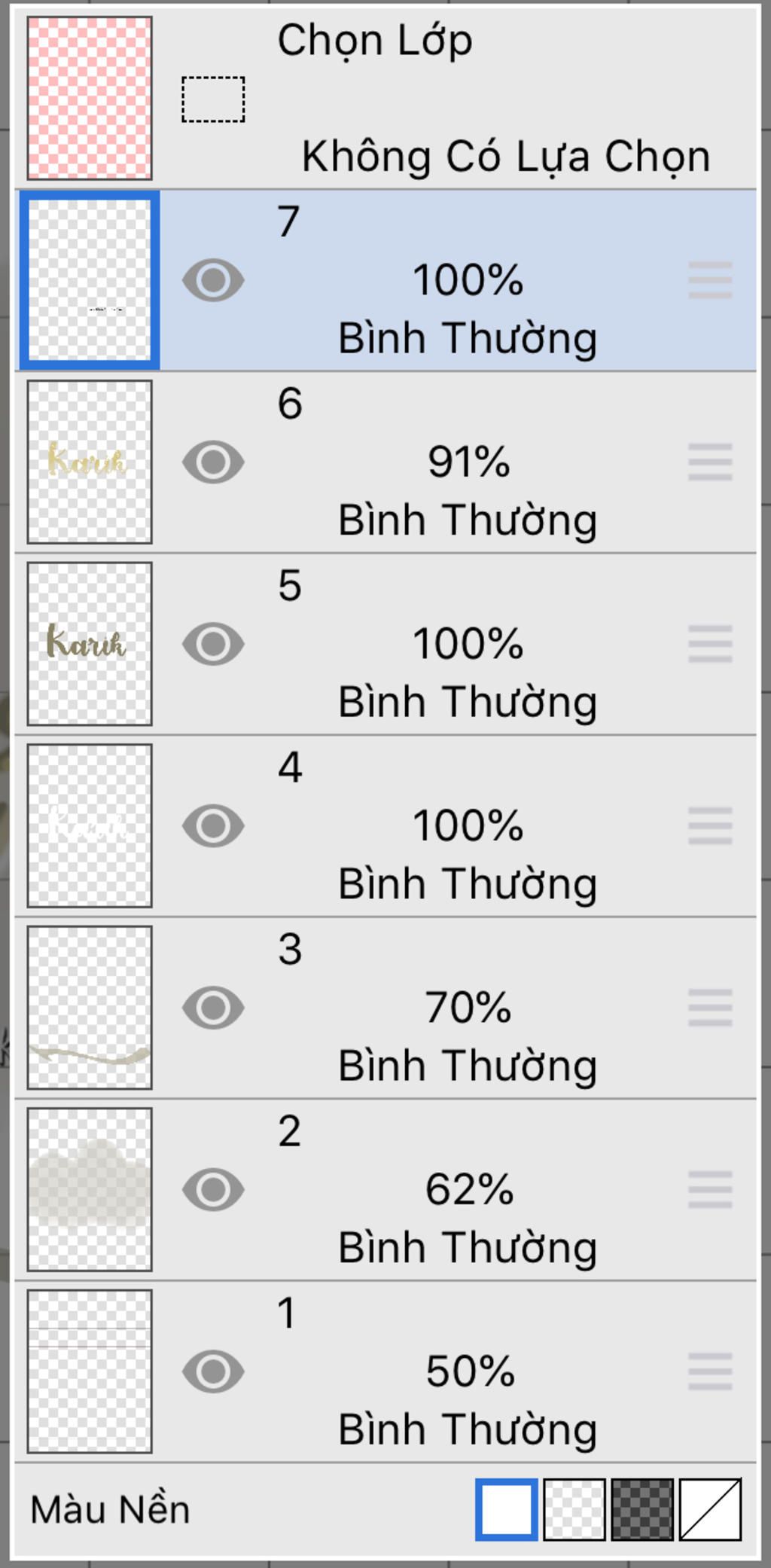Hide layer 3 brush stroke layer

(213, 1008)
